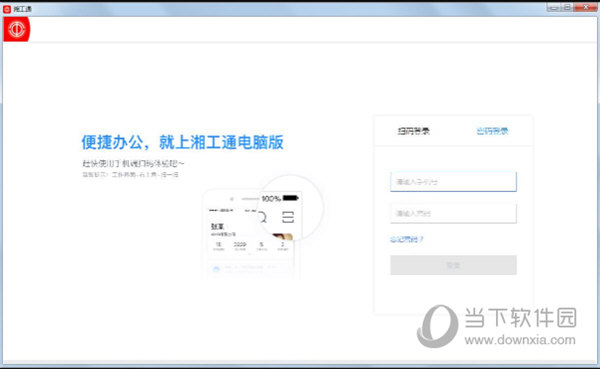Image resolution: width=600 pixels, height=369 pixels.
Task: Click the red union logo icon
Action: pyautogui.click(x=17, y=29)
